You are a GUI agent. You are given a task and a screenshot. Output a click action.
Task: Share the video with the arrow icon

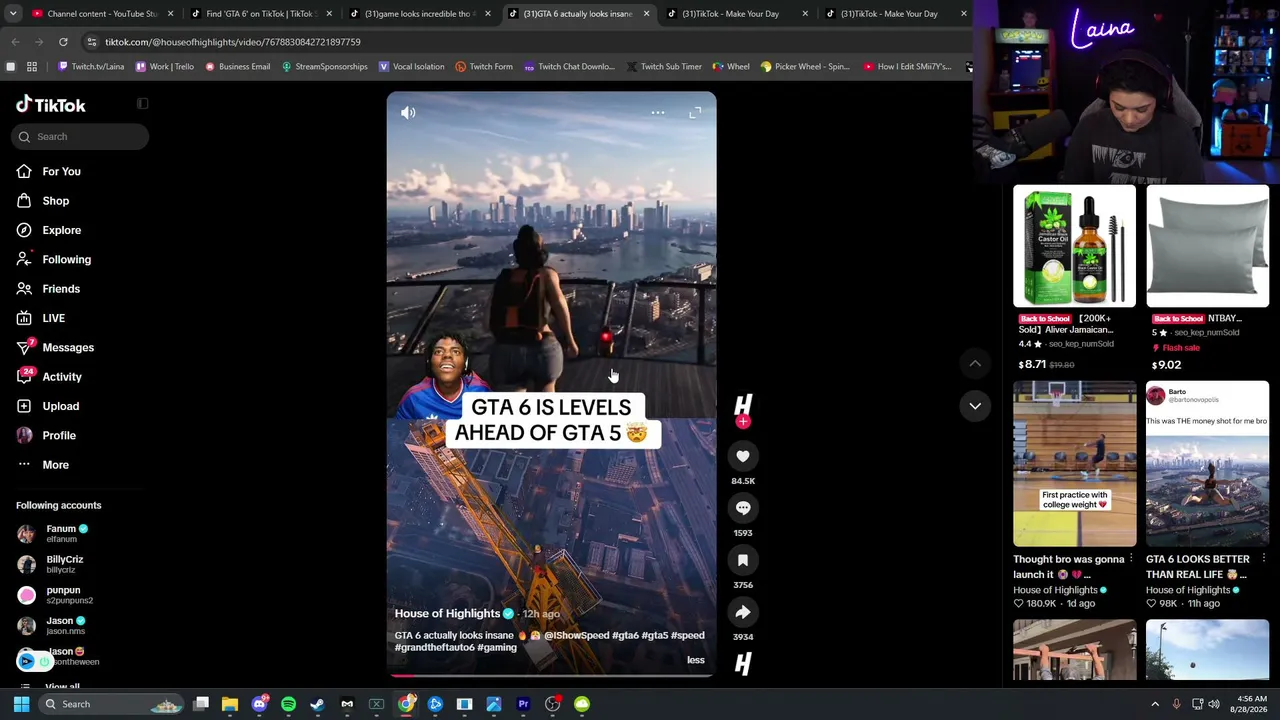[743, 612]
